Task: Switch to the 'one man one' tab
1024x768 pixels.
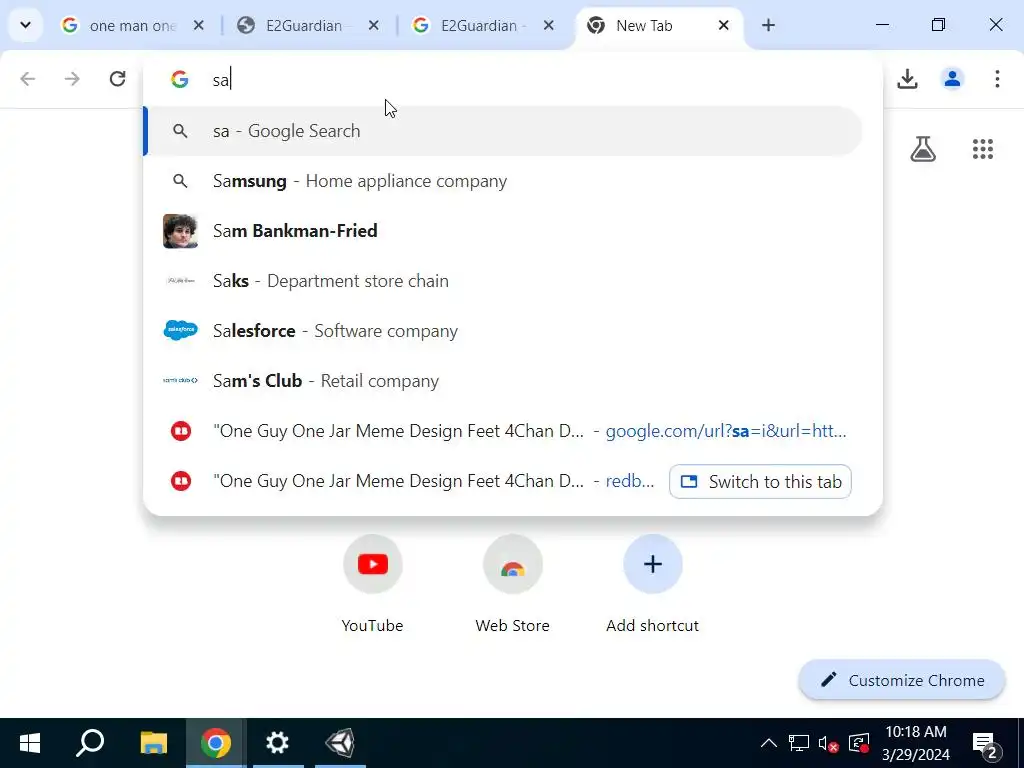Action: [x=133, y=25]
